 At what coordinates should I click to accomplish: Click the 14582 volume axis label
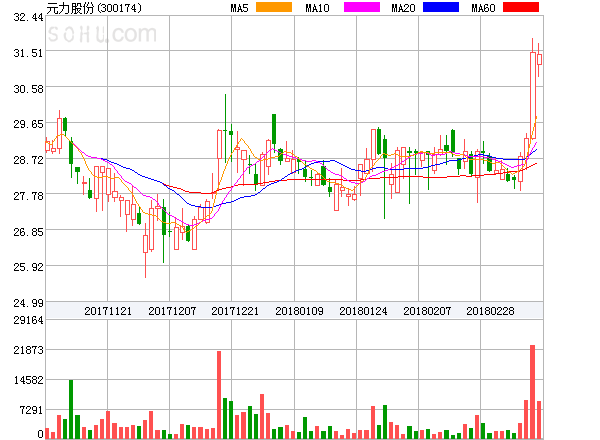28,380
